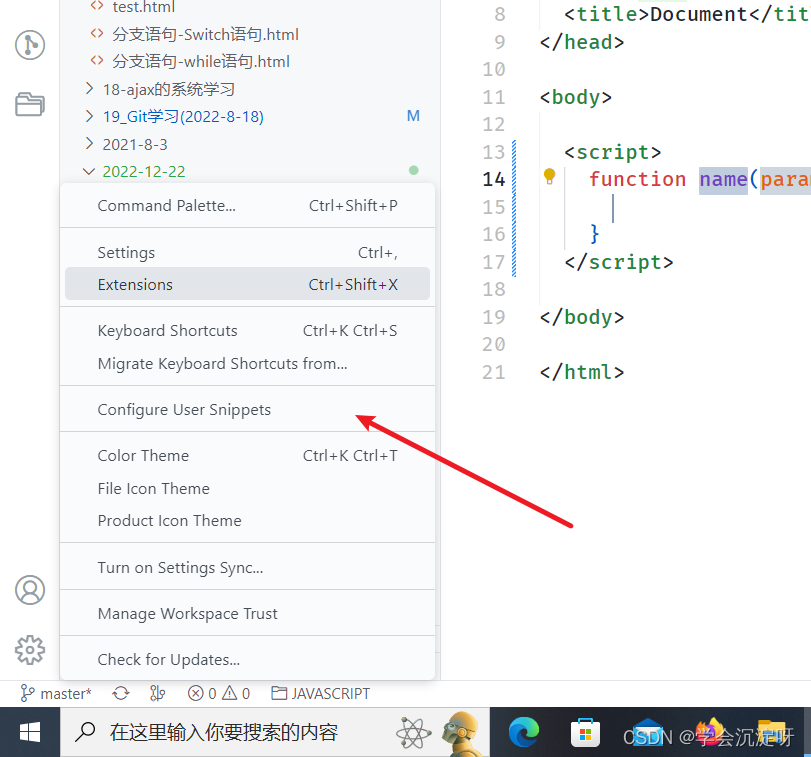811x757 pixels.
Task: Open Keyboard Shortcuts menu entry
Action: [x=247, y=331]
